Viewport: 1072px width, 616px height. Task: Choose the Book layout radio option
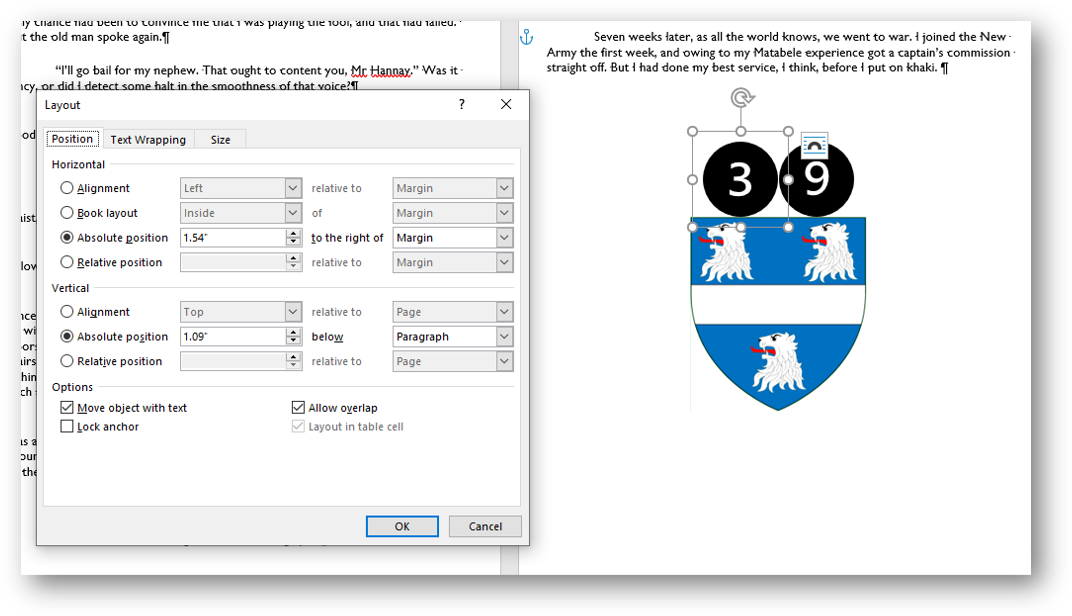[67, 213]
